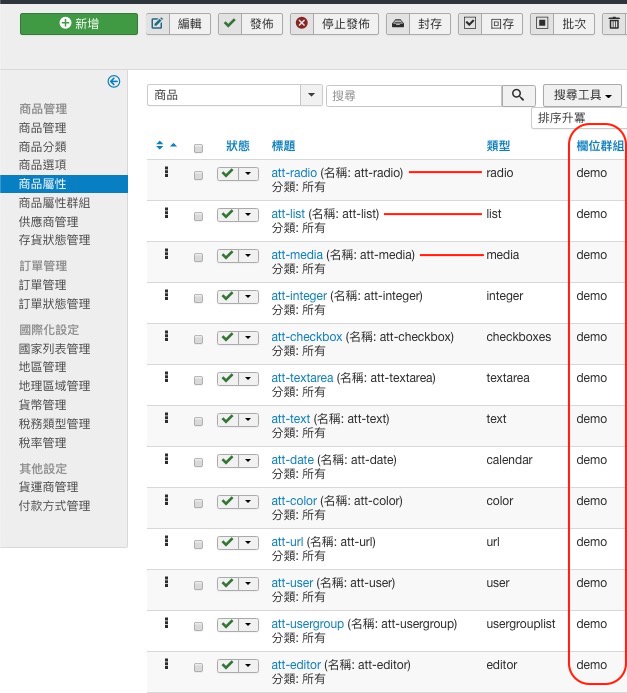Click into the 搜尋 search field
Viewport: 627px width, 693px height.
pos(413,95)
